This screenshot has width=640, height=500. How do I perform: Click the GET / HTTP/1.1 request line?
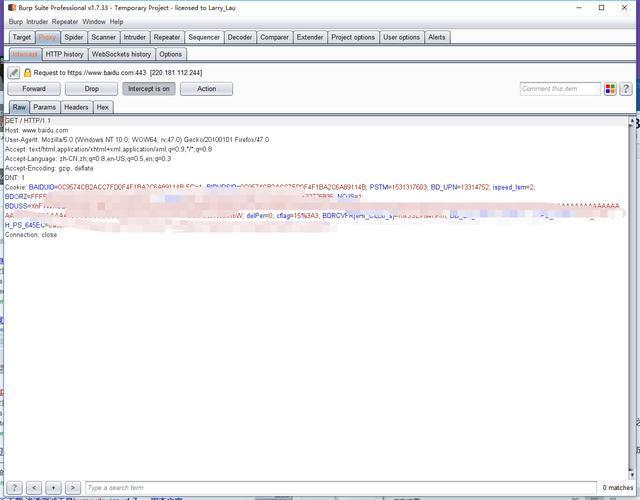click(x=28, y=120)
